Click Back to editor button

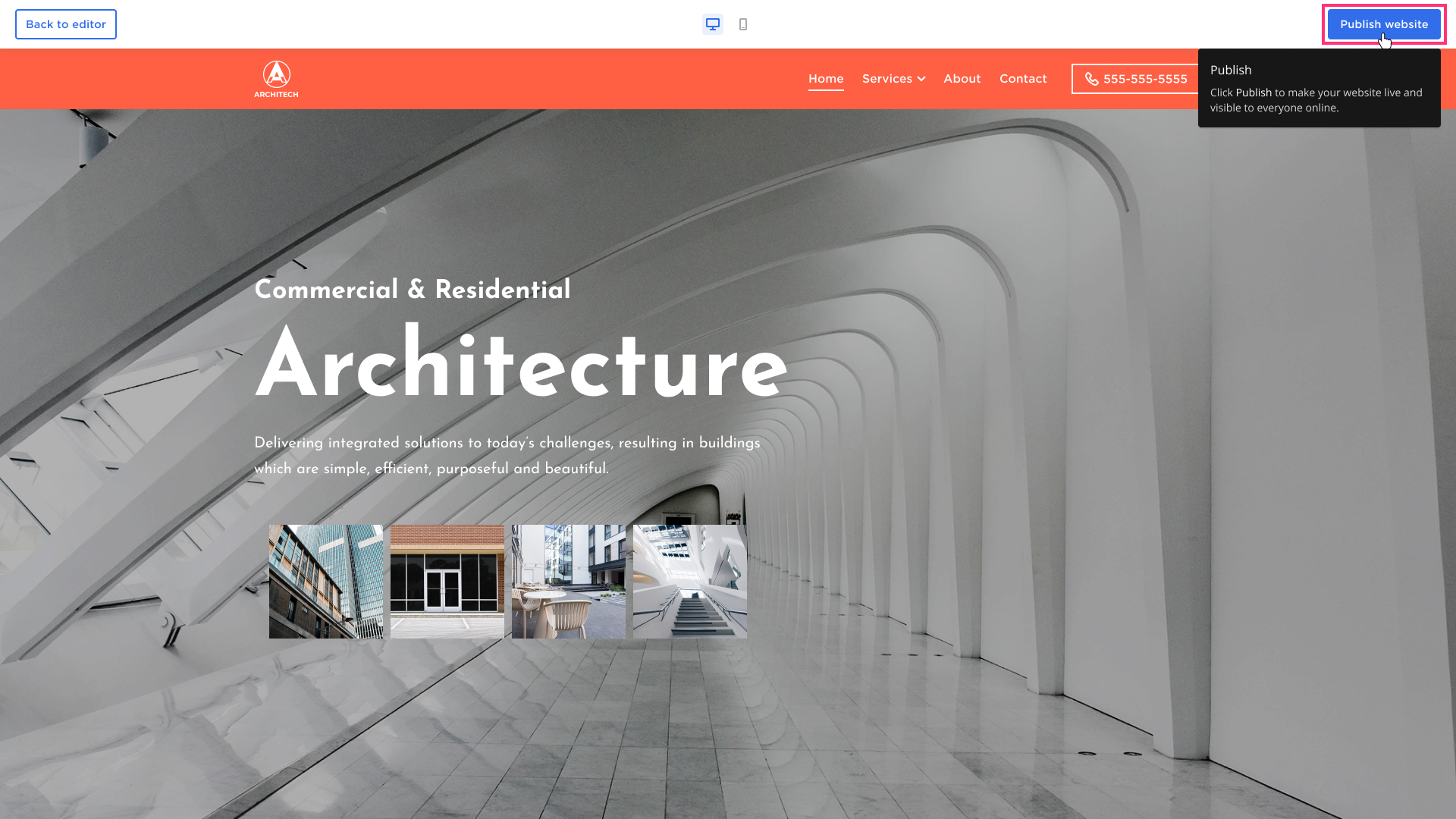click(66, 24)
